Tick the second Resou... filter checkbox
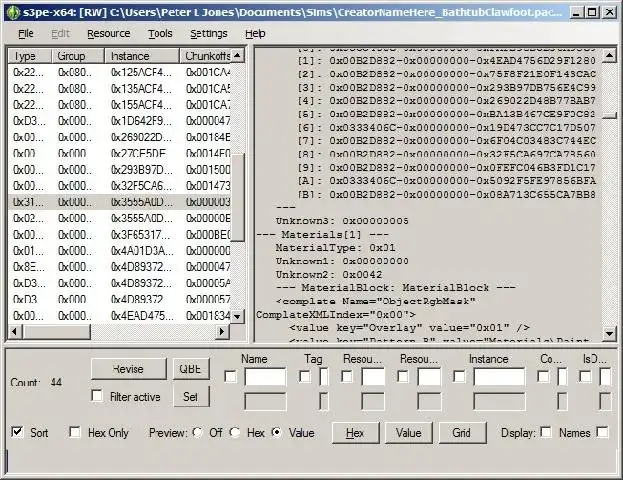623x480 pixels. click(403, 376)
